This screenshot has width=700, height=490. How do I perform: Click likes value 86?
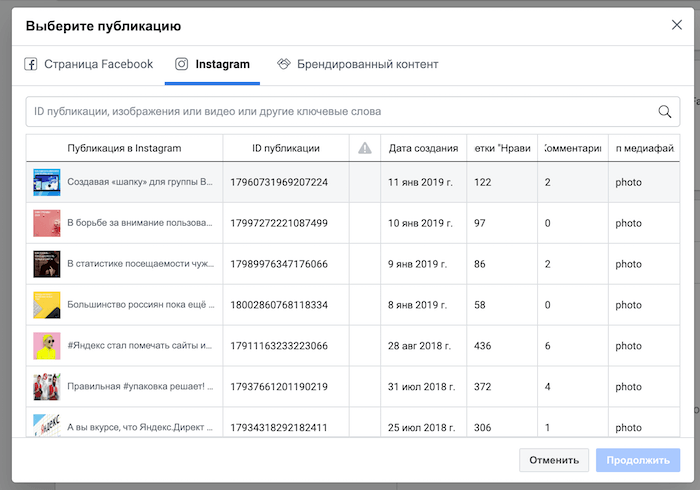[x=480, y=264]
